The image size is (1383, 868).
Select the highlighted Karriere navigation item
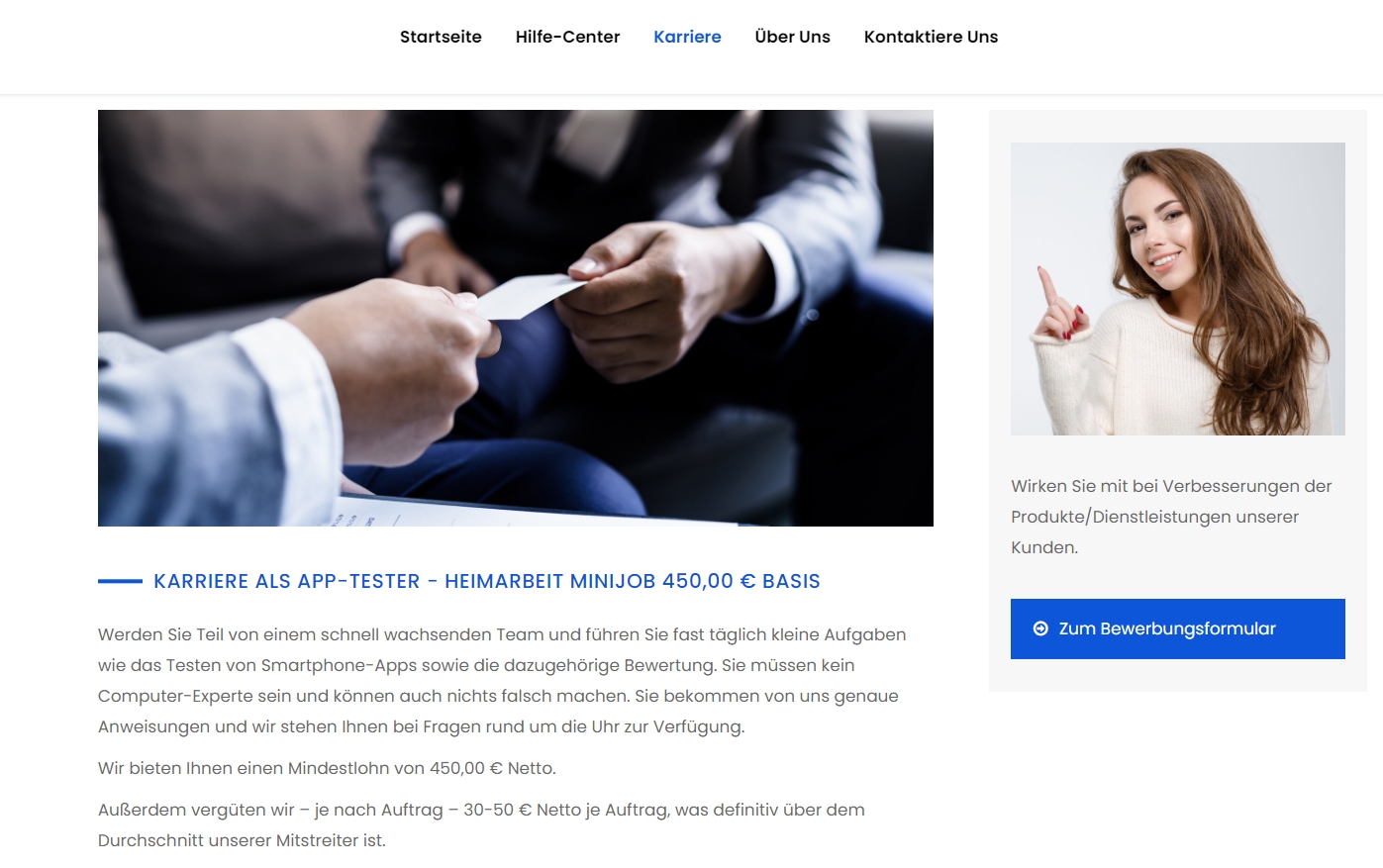click(687, 37)
